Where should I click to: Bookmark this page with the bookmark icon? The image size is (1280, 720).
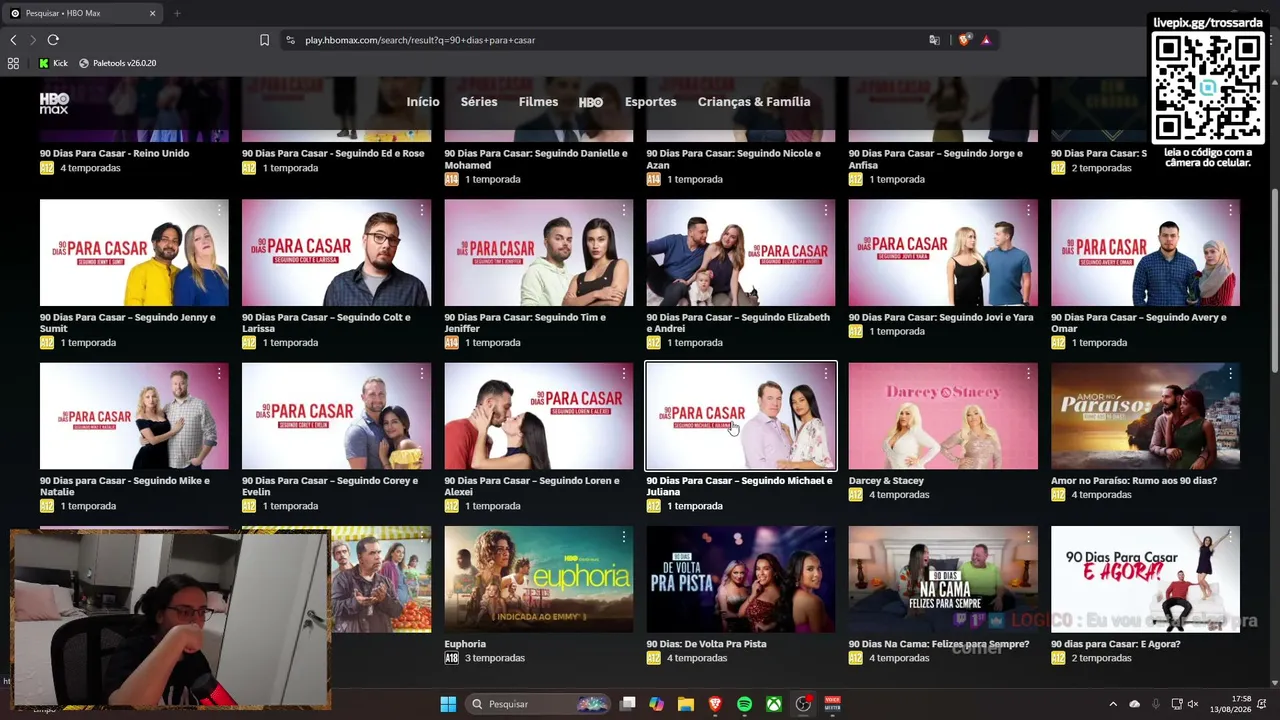point(264,40)
